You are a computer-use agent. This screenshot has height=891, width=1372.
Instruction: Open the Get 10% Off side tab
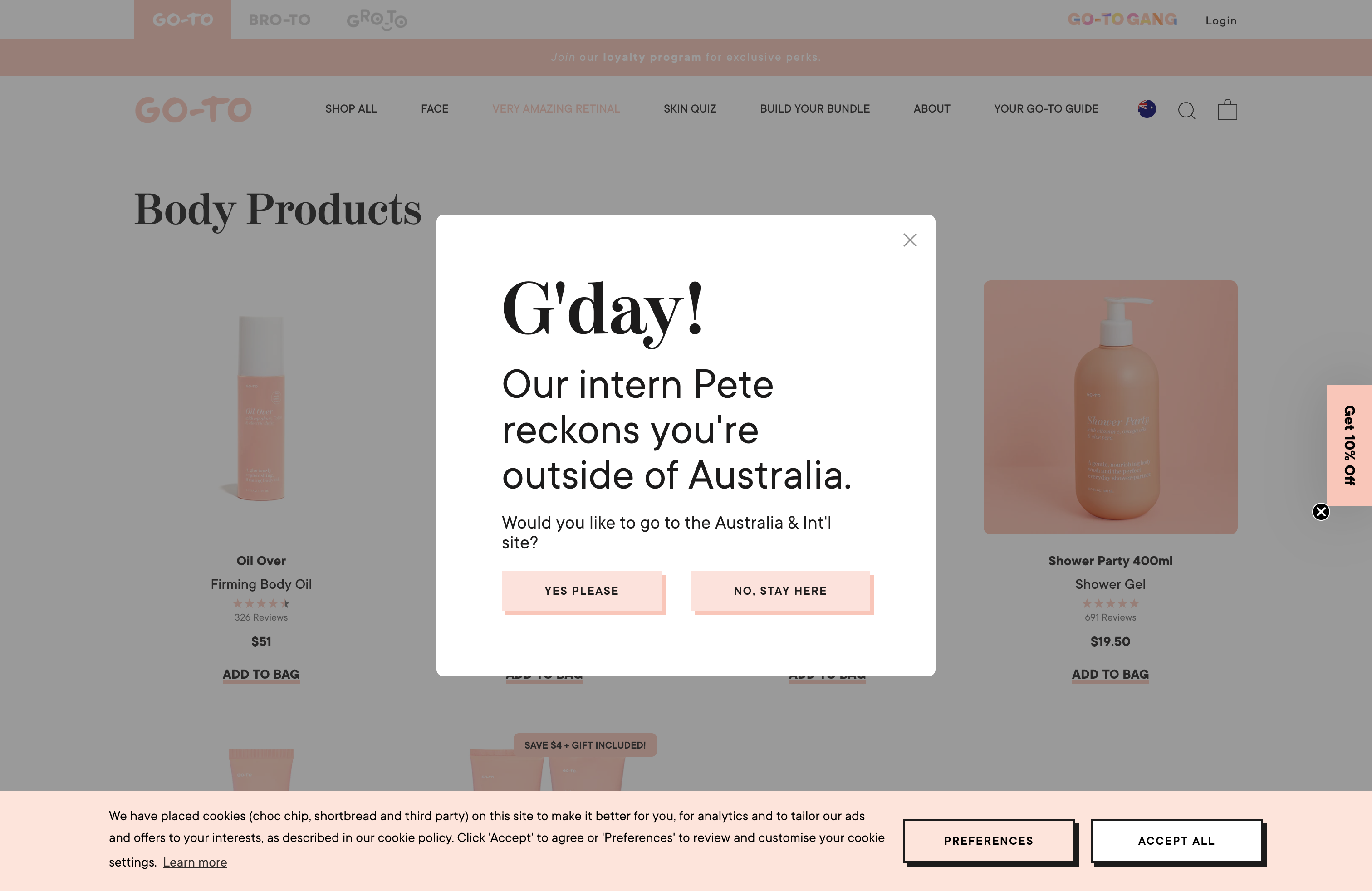(1349, 445)
